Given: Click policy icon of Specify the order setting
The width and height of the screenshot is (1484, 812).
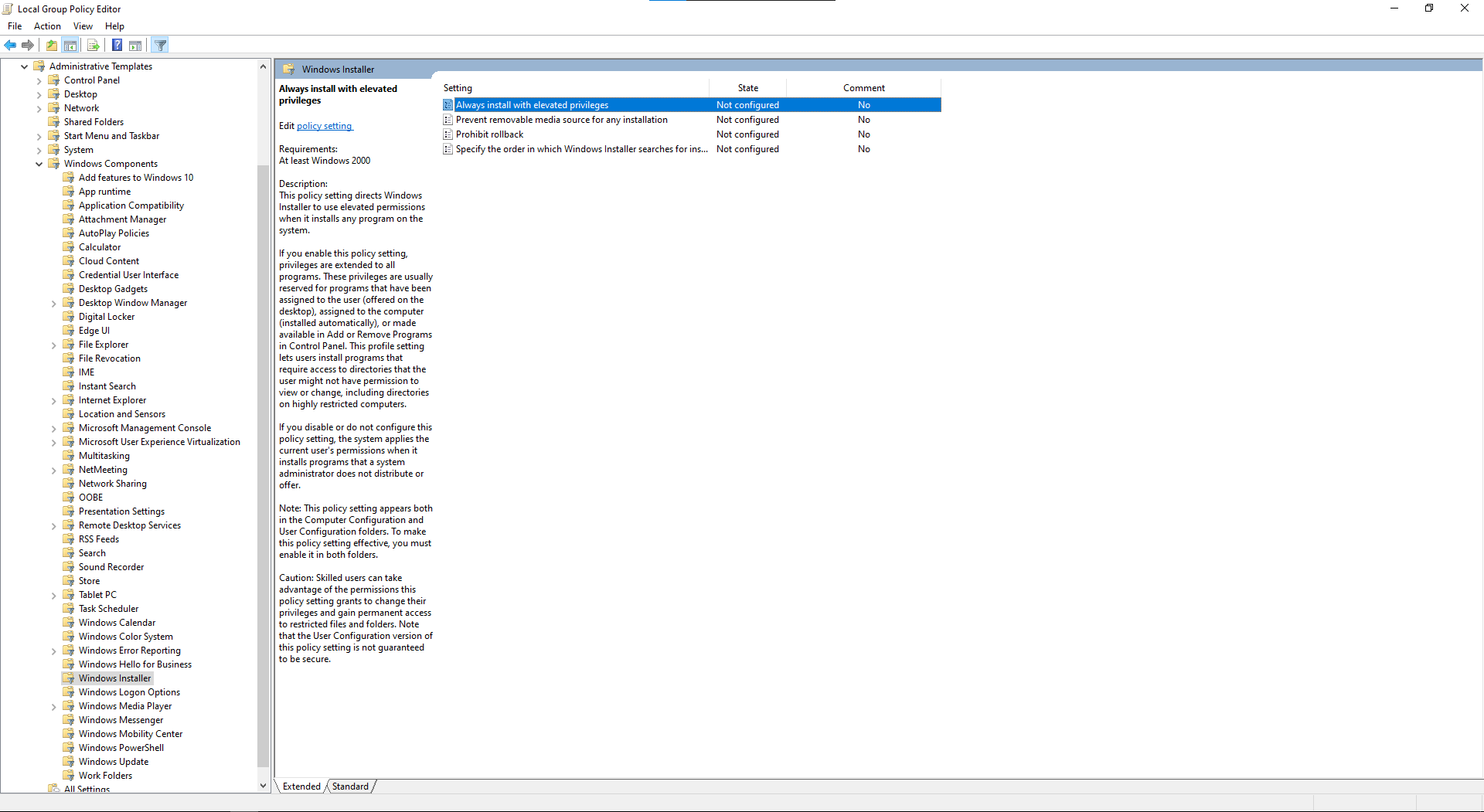Looking at the screenshot, I should (448, 149).
